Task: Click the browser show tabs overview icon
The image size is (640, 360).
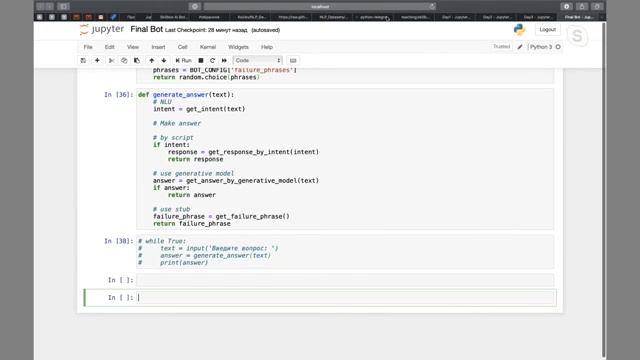Action: (597, 7)
